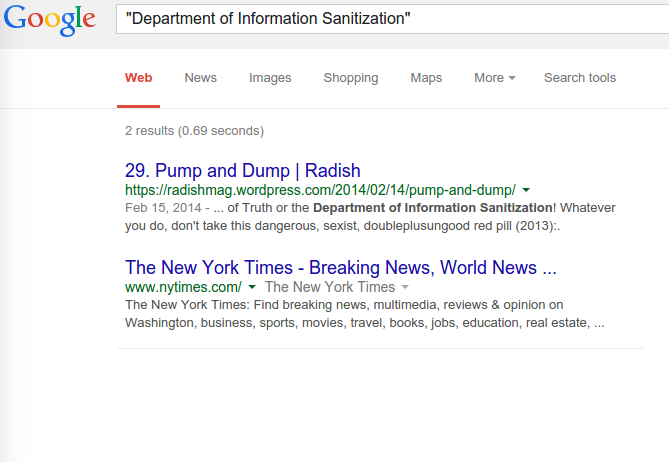Viewport: 669px width, 462px height.
Task: Click the search query input field
Action: coord(393,19)
